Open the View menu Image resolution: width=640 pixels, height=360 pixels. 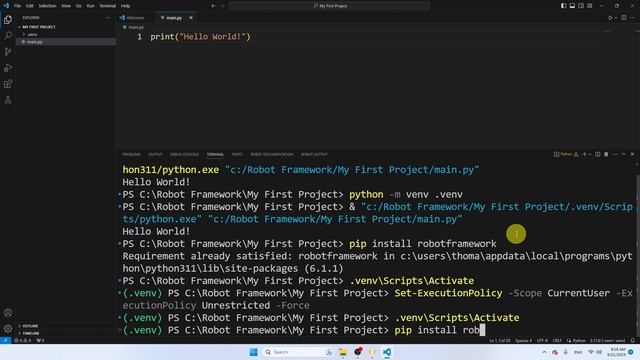coord(66,6)
